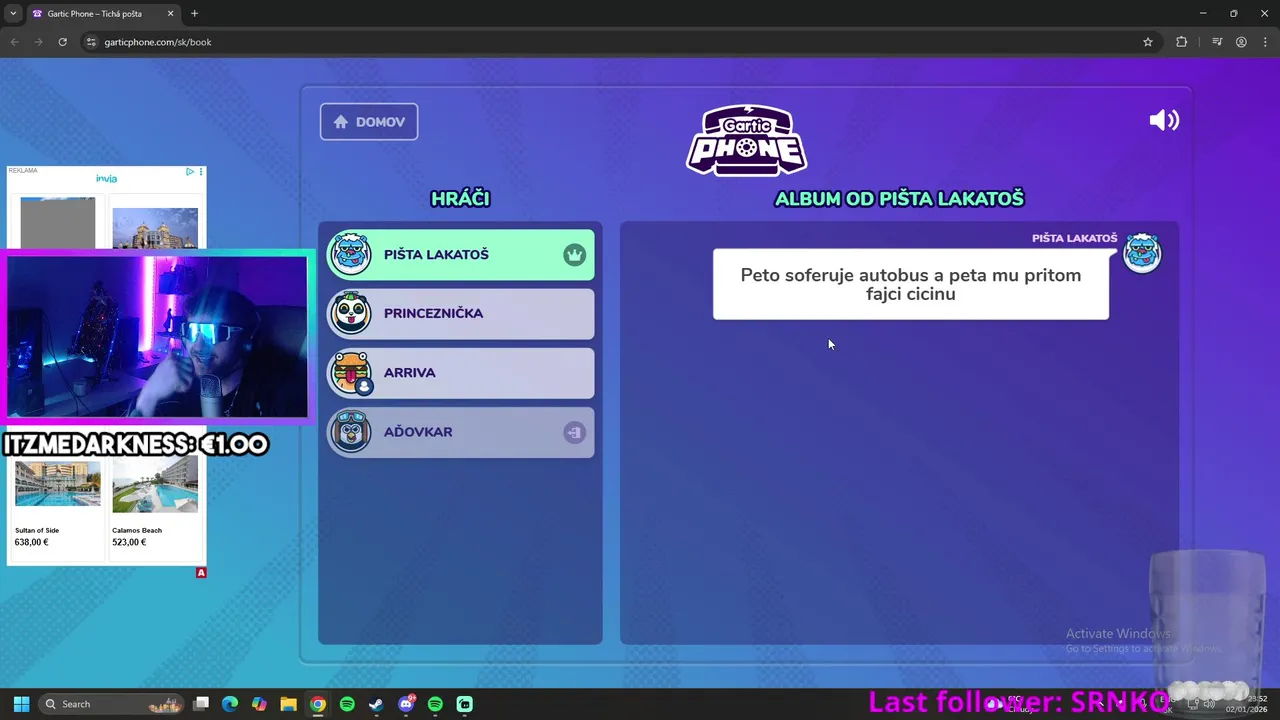Click the browser forward arrow
Image resolution: width=1280 pixels, height=720 pixels.
[38, 42]
